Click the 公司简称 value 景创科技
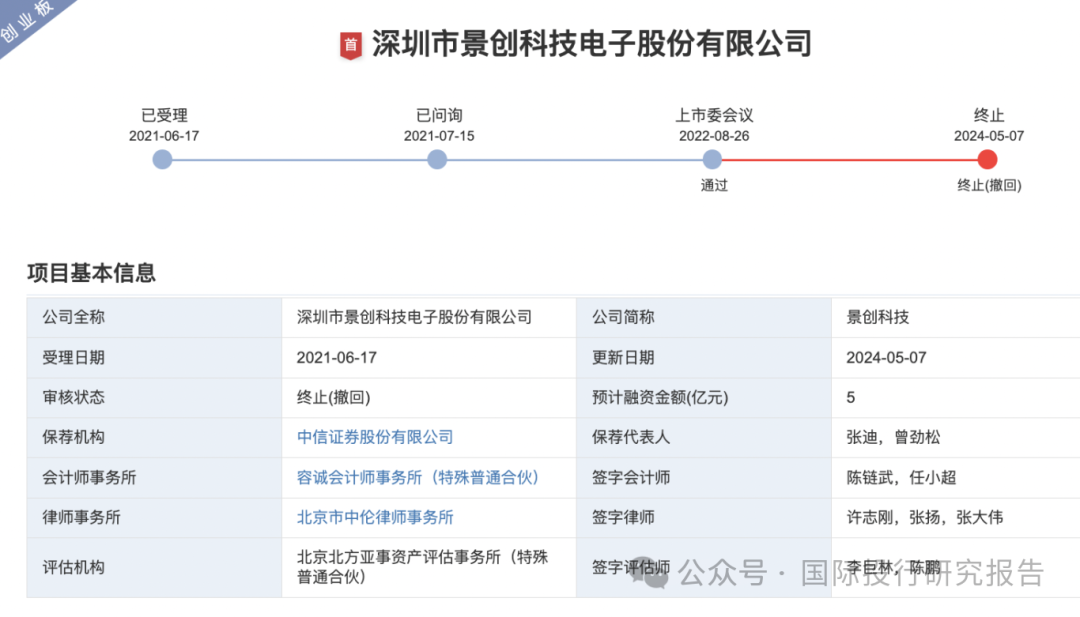The image size is (1080, 617). 878,317
